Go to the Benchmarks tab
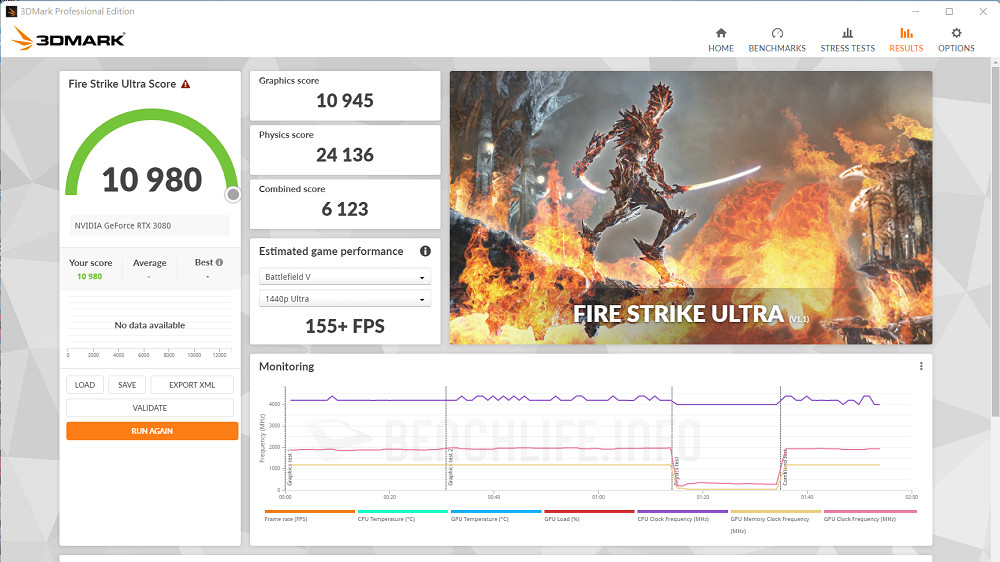This screenshot has height=562, width=1000. (777, 40)
